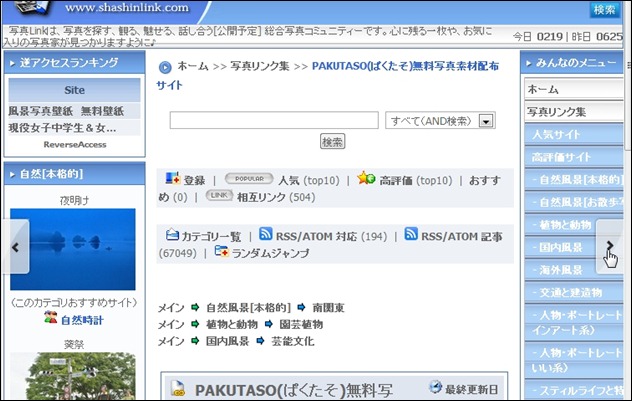Click the blue 検索 button in header
The image size is (632, 401).
point(604,9)
